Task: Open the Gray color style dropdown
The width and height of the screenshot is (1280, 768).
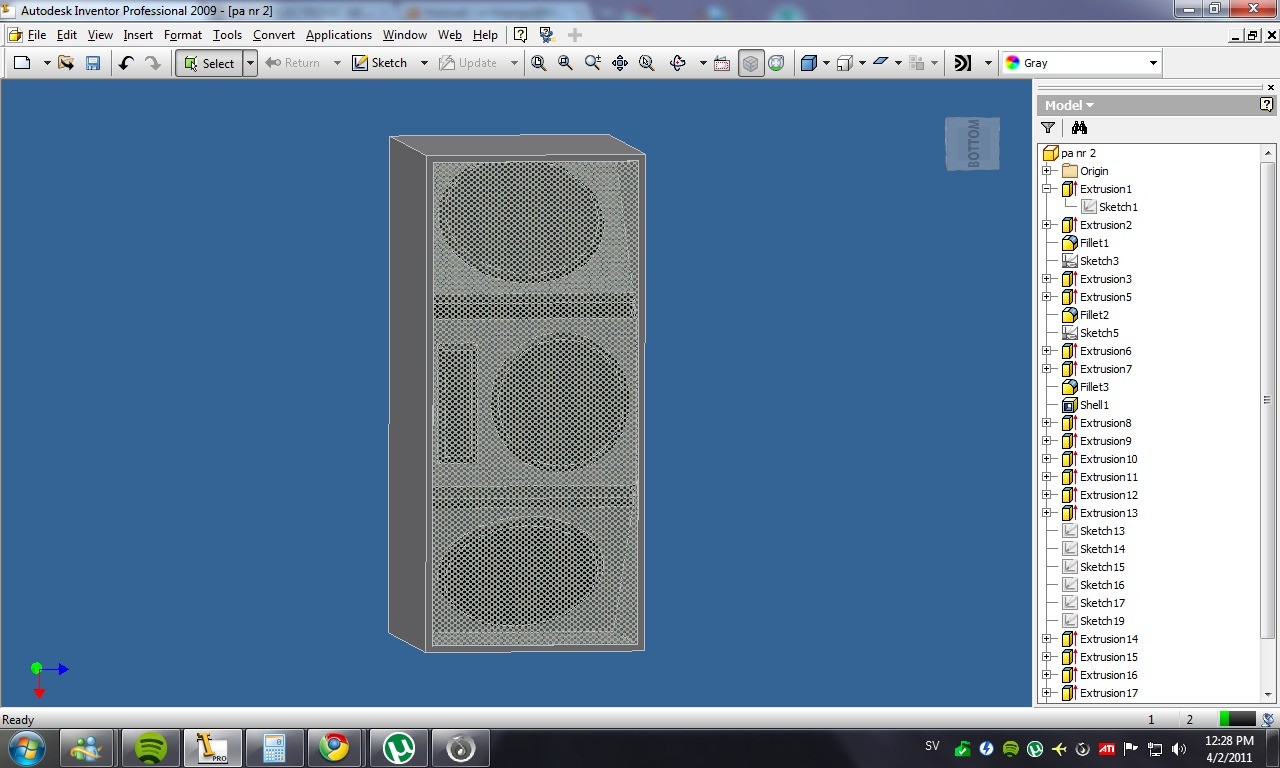Action: click(x=1082, y=63)
